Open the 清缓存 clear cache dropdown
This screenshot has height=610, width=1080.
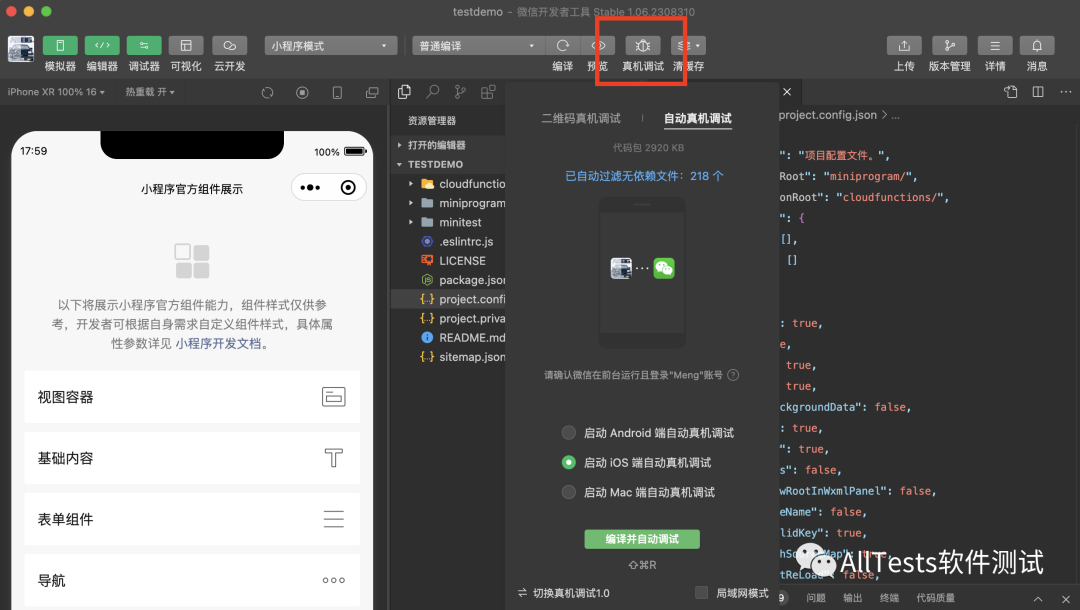point(688,45)
